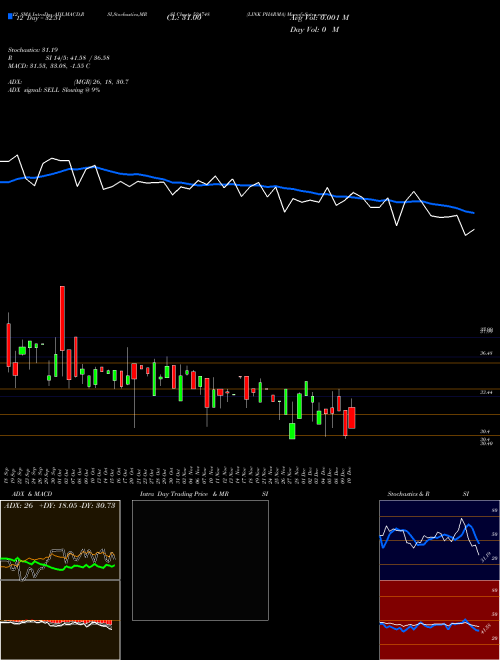
Task: Click the thick blue moving average line
Action: click(x=237, y=185)
